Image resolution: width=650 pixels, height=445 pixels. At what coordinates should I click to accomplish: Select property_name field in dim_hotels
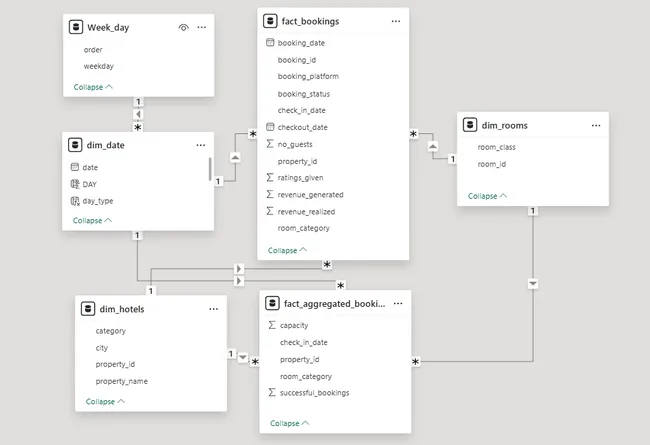tap(121, 381)
